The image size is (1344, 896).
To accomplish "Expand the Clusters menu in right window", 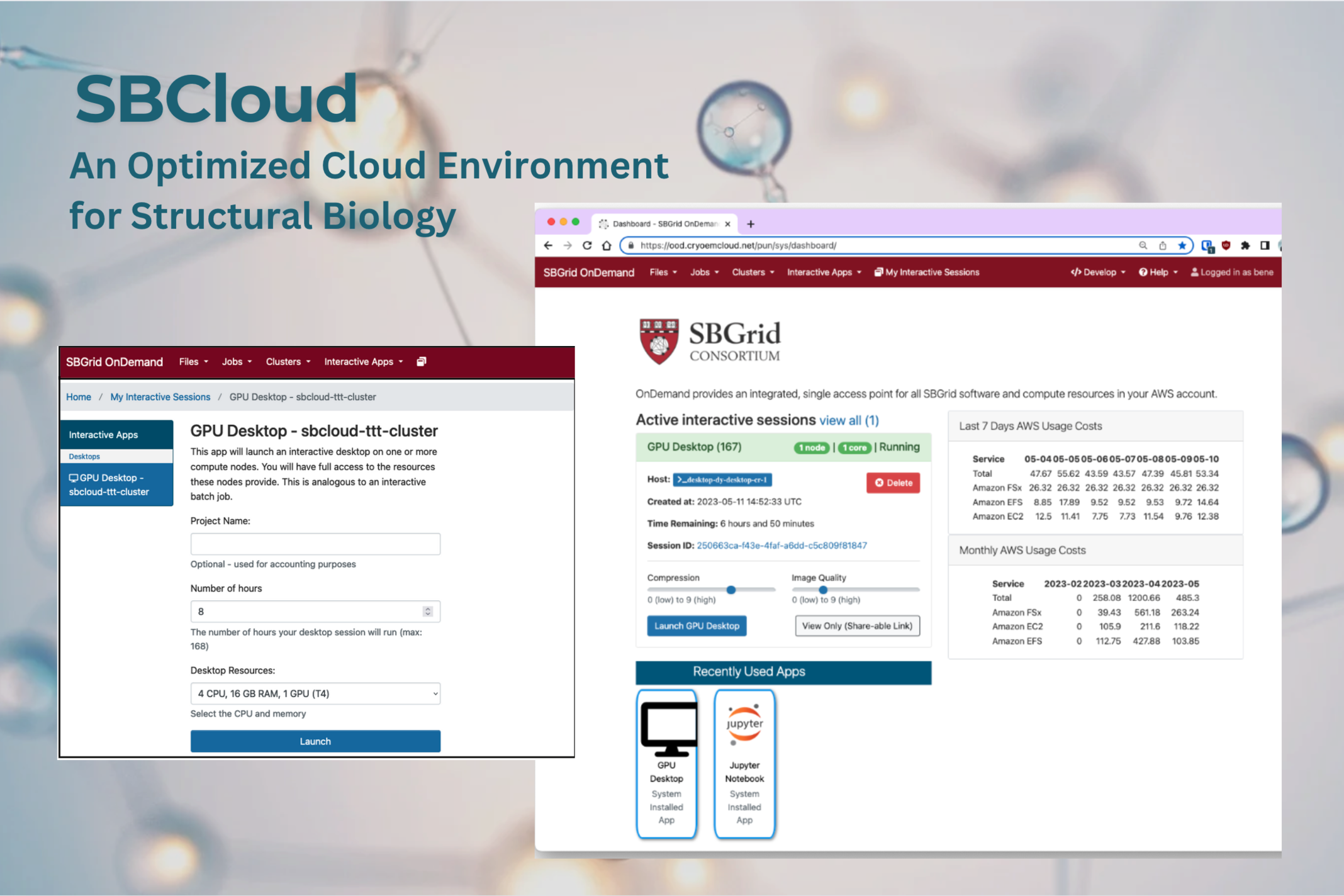I will [x=753, y=272].
